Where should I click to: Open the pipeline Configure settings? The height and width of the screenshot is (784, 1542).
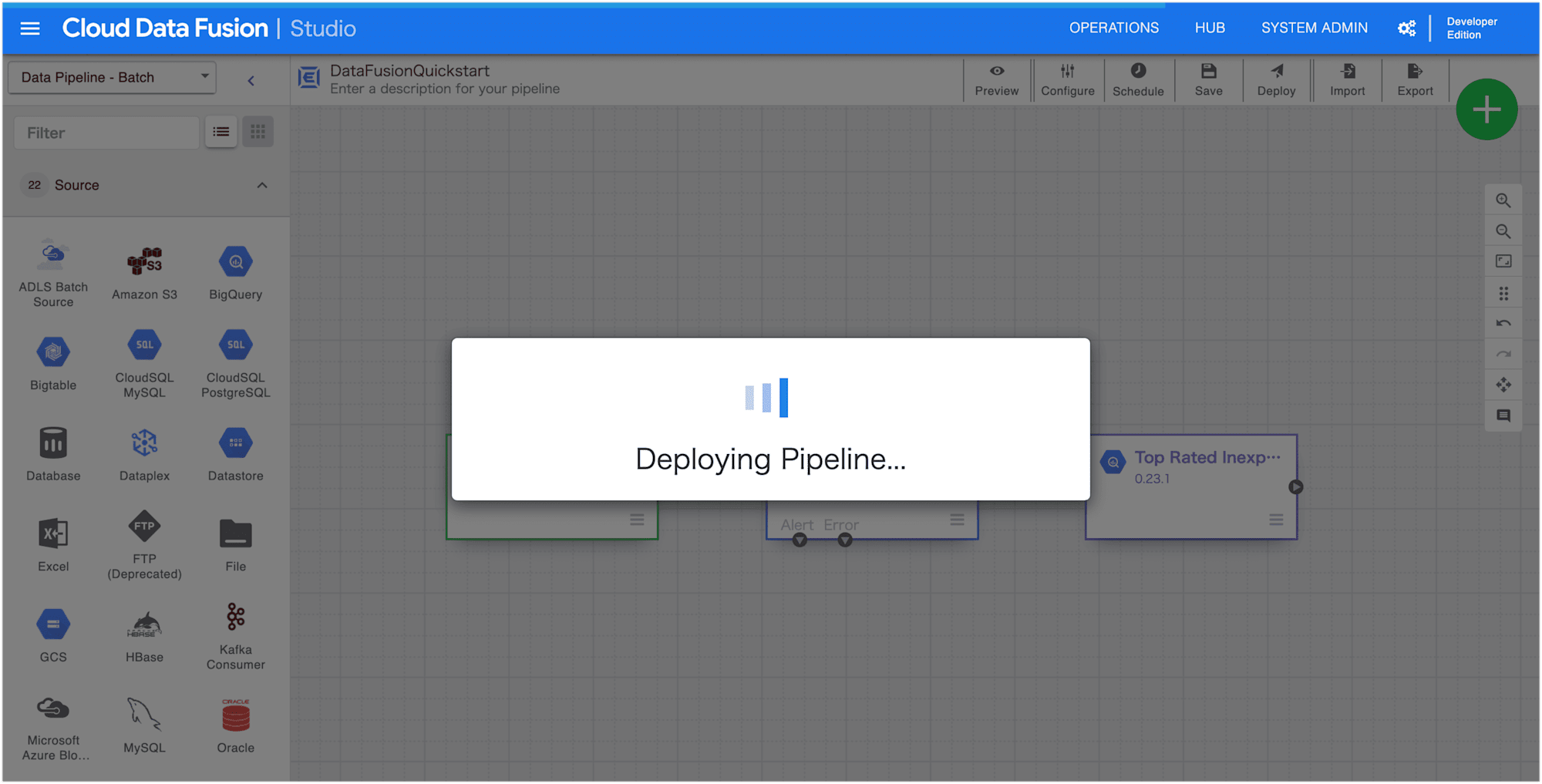click(1067, 80)
